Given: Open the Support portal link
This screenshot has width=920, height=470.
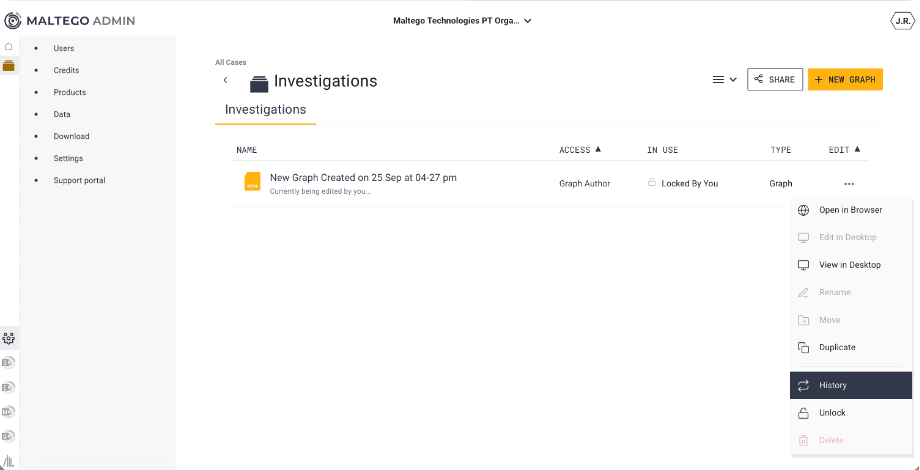Looking at the screenshot, I should point(79,180).
